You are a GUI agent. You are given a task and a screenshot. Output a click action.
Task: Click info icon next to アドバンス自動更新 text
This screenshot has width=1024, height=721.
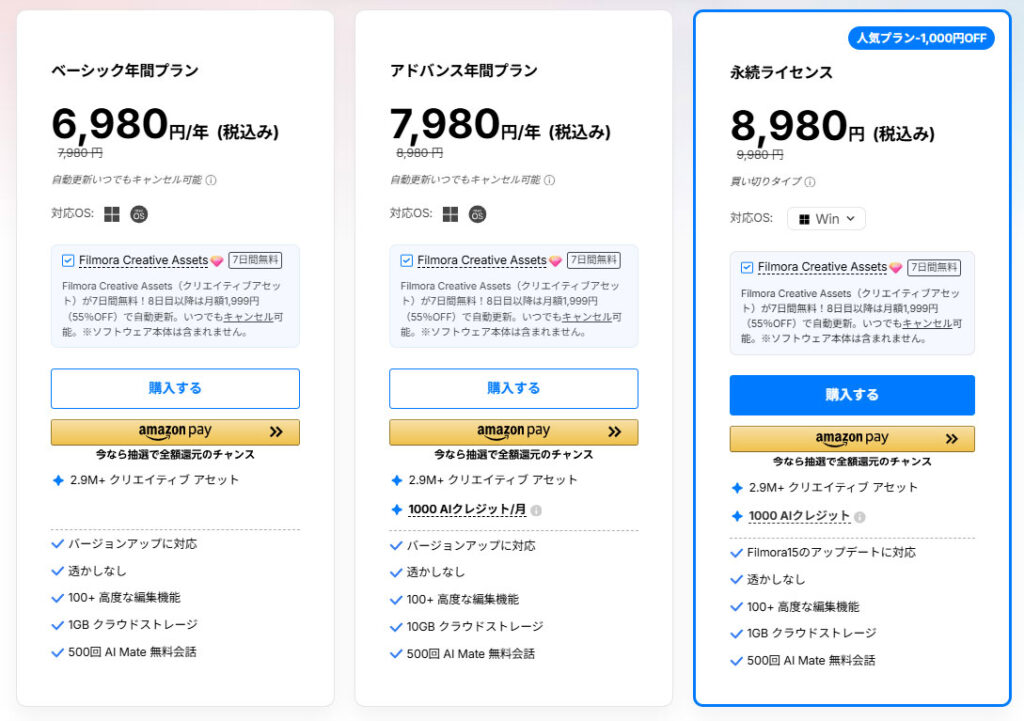point(551,181)
